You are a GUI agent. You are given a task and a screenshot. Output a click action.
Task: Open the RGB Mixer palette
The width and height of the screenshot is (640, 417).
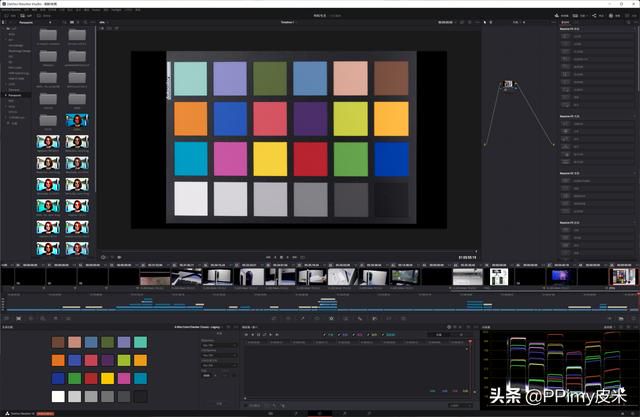[x=56, y=318]
